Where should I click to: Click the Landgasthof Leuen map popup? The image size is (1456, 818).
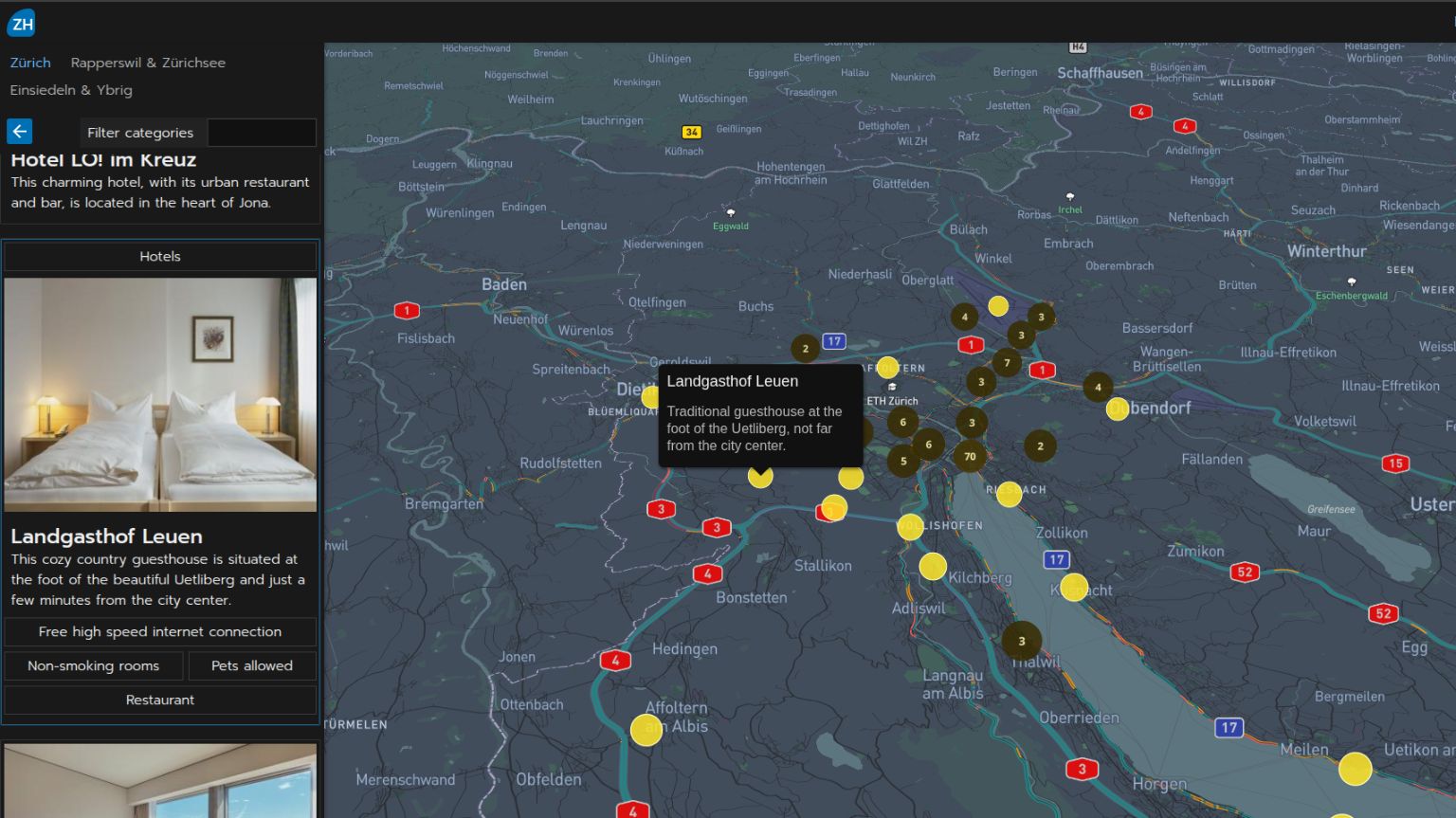[x=761, y=415]
